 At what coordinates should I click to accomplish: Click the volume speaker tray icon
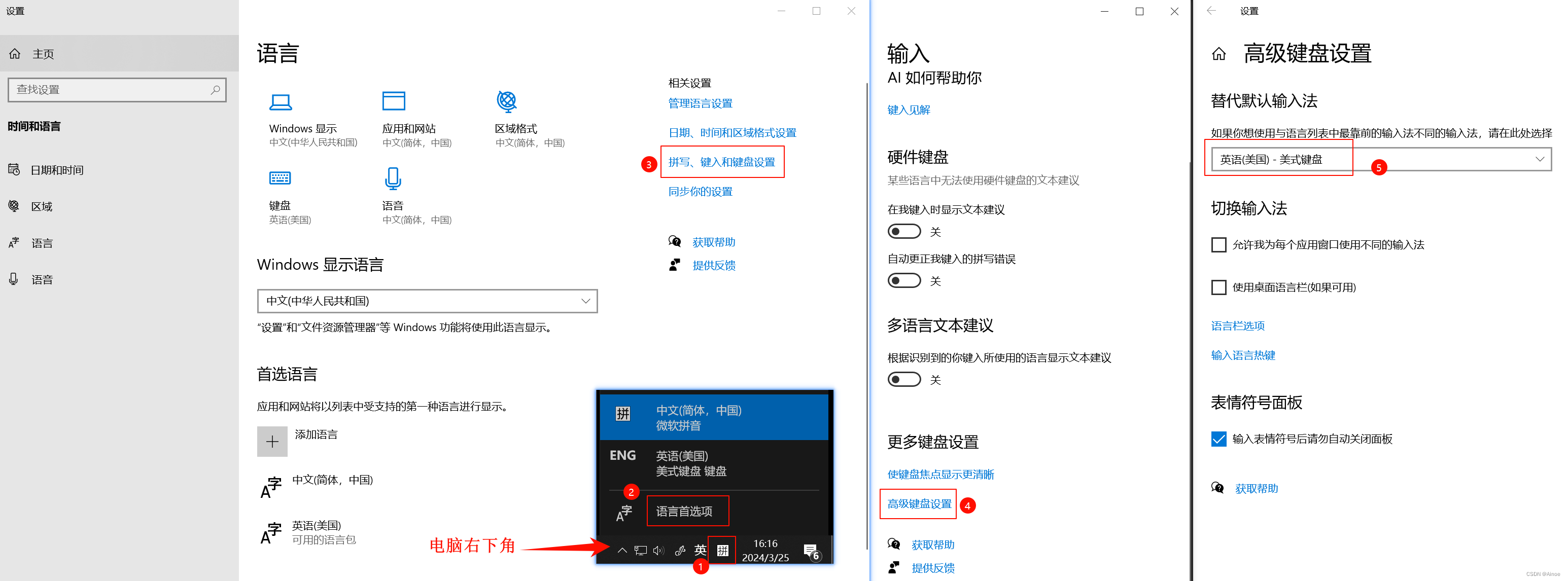tap(658, 551)
